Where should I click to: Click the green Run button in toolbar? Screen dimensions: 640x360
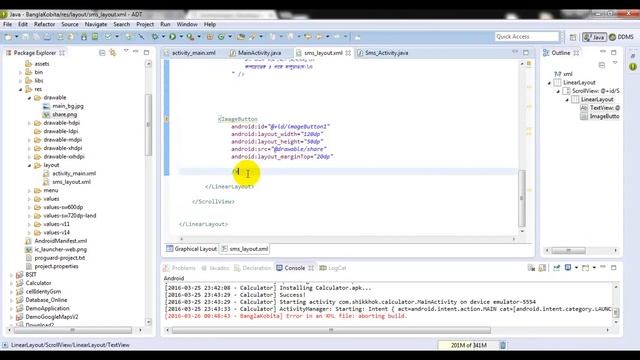point(173,37)
